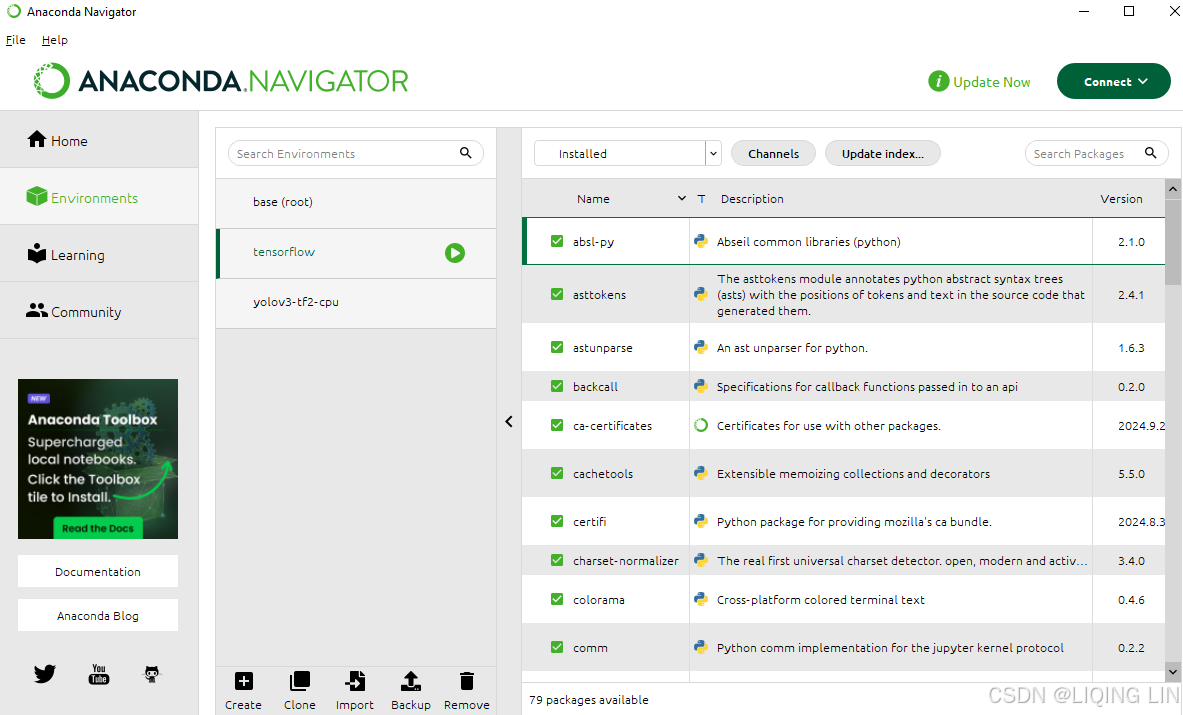Click the Anaconda Navigator logo
1183x715 pixels.
click(220, 81)
